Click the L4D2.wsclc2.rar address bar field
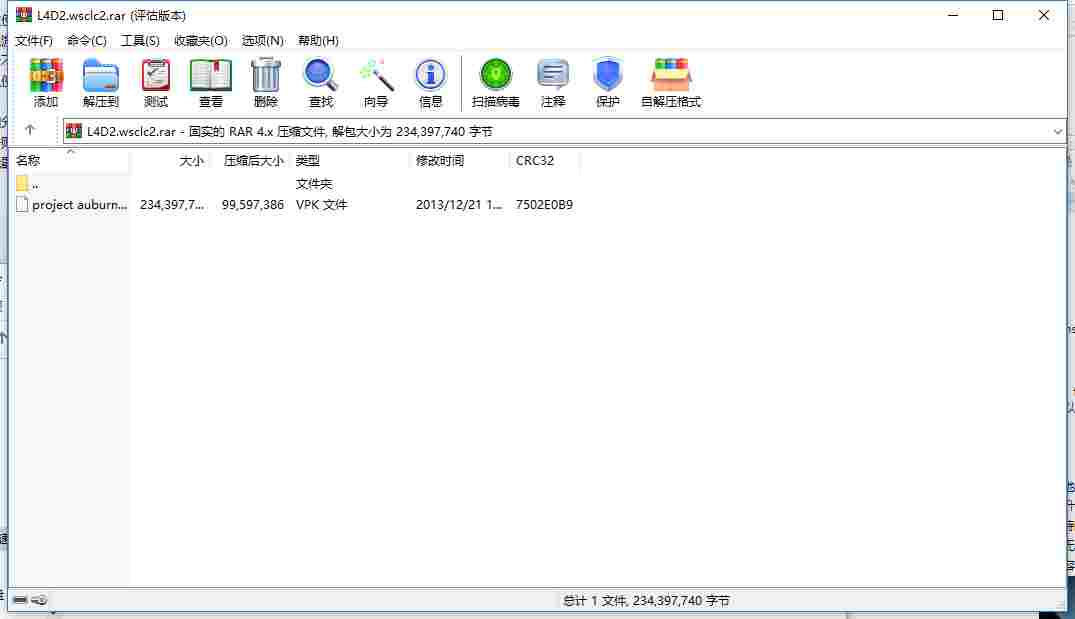1075x619 pixels. (x=564, y=132)
